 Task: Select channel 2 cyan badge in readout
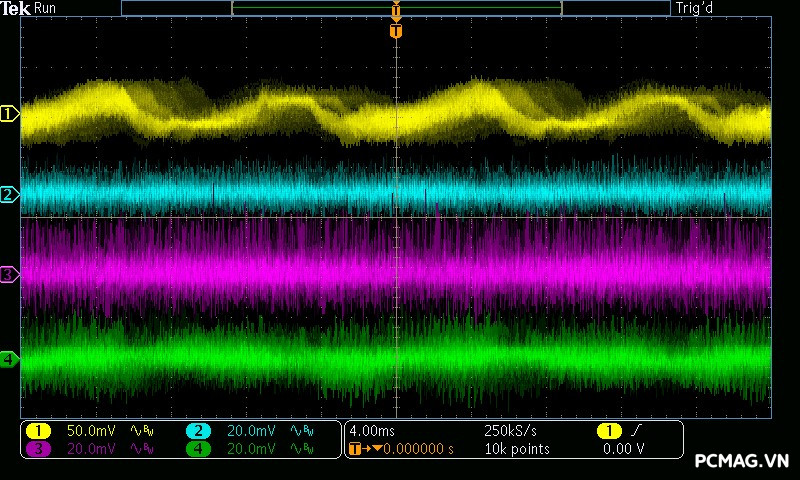pos(198,431)
